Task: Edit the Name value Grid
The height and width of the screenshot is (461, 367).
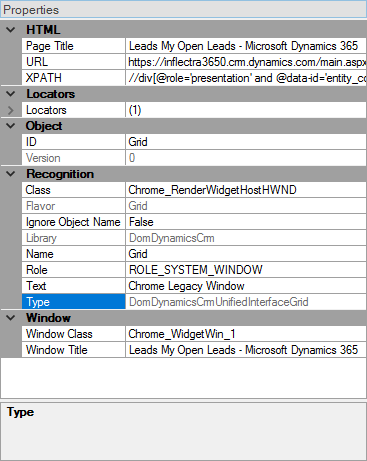Action: [x=246, y=254]
